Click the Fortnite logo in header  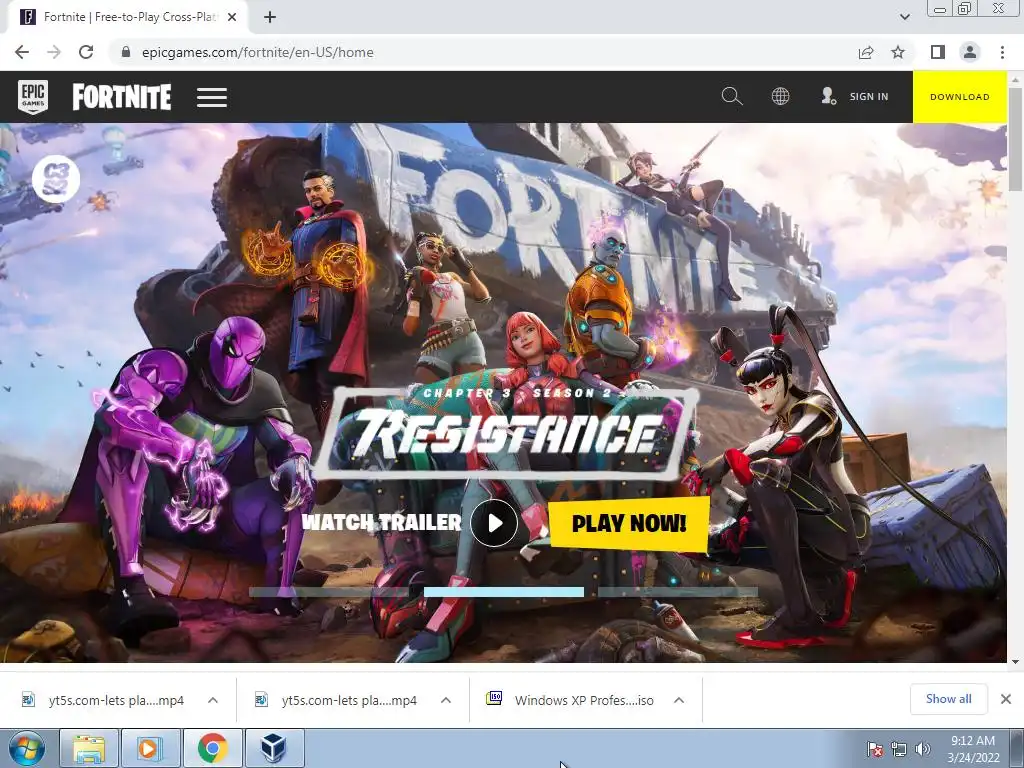point(121,97)
